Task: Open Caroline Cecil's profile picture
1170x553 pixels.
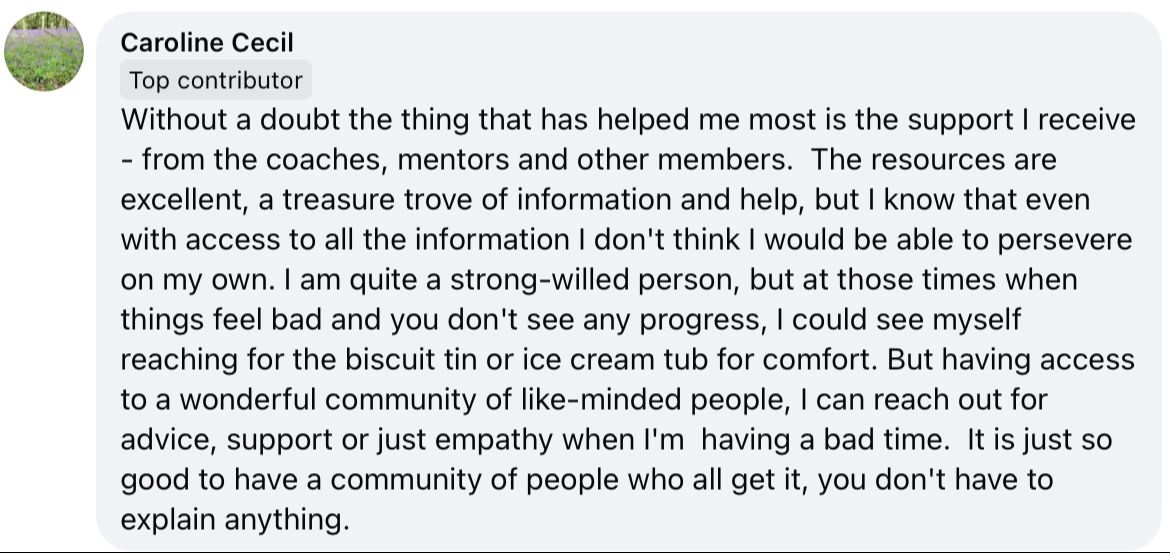Action: [x=43, y=51]
